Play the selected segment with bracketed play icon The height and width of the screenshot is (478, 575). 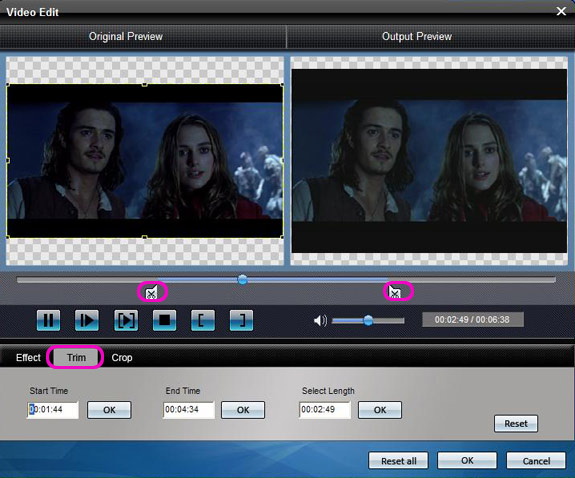point(126,320)
